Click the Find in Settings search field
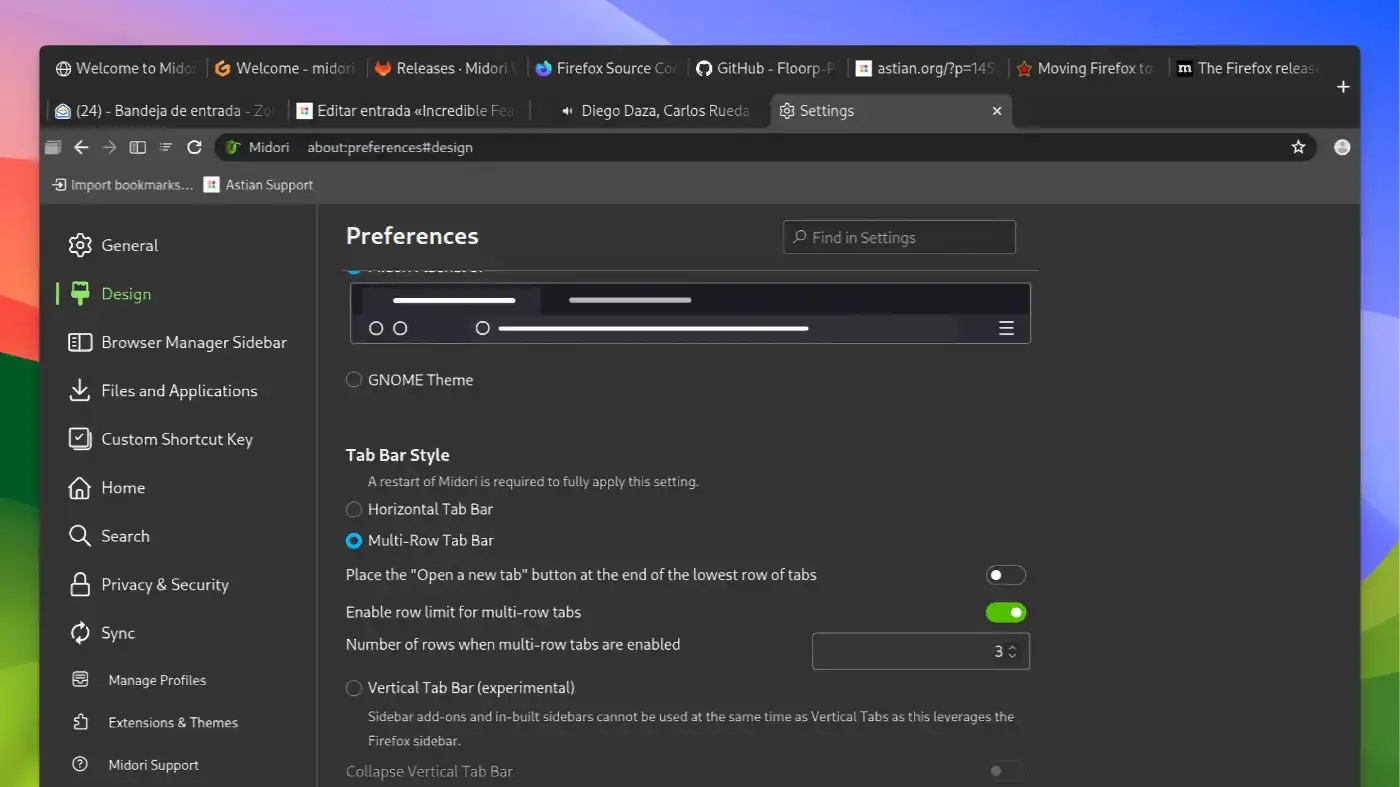Image resolution: width=1400 pixels, height=787 pixels. pos(898,237)
